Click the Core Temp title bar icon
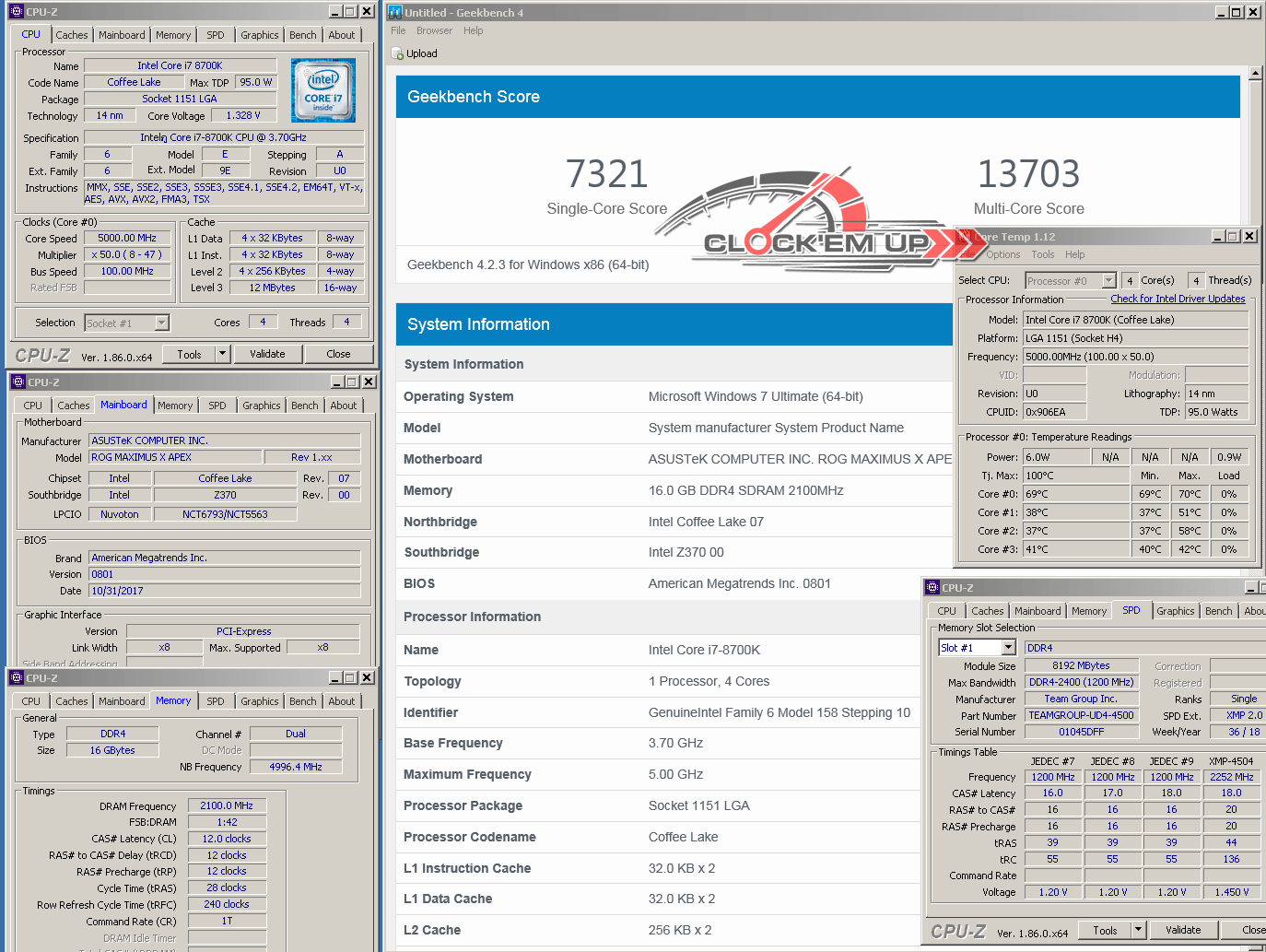 964,237
